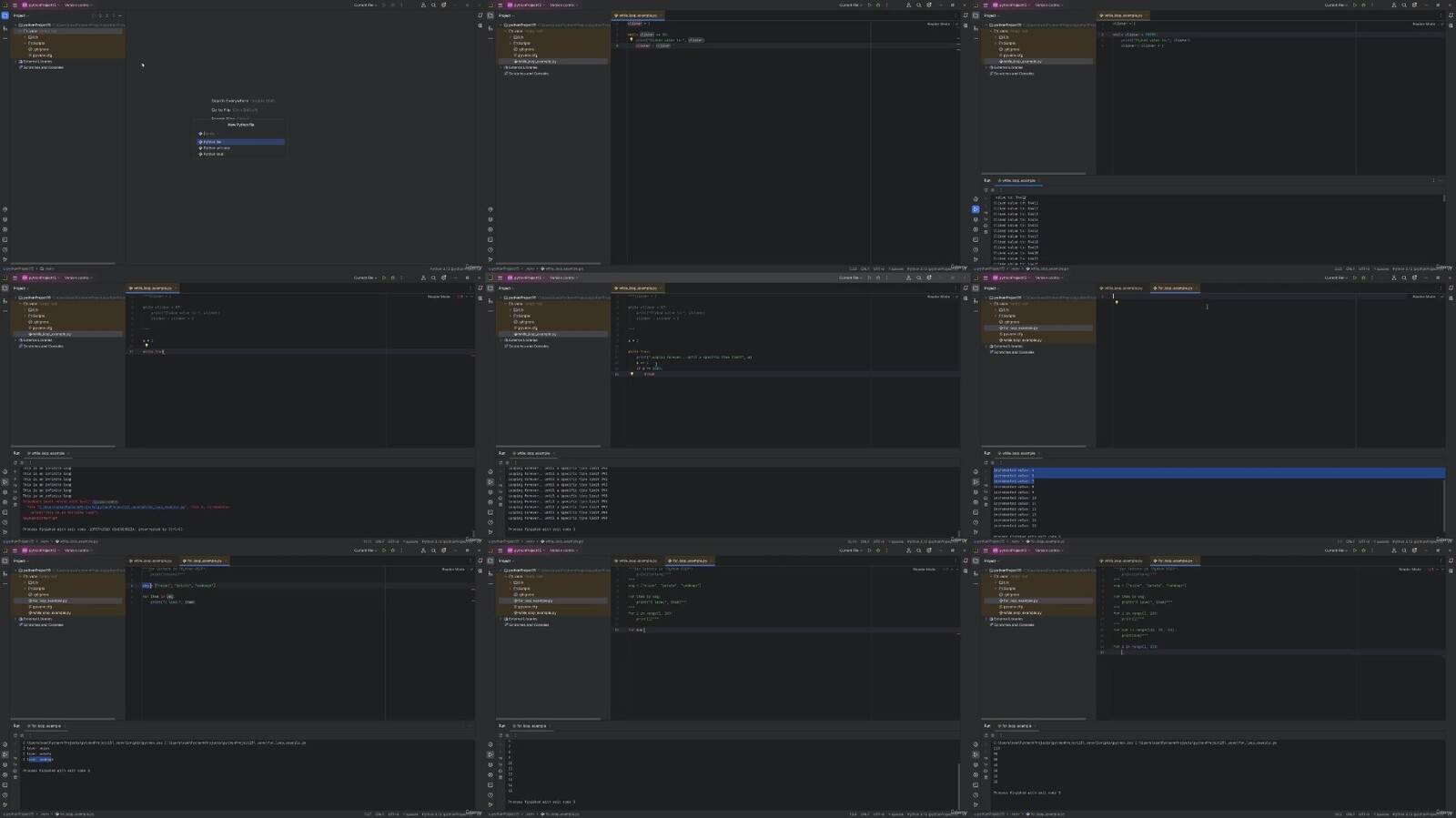The height and width of the screenshot is (818, 1456).
Task: Open the Database tool window in the middle-right screenshot
Action: click(x=1451, y=298)
